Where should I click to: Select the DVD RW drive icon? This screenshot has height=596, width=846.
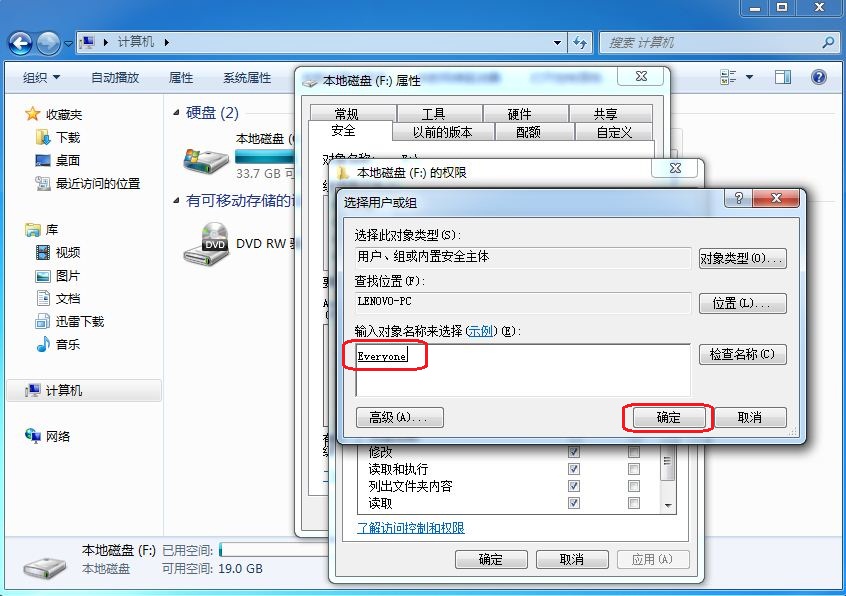point(206,244)
